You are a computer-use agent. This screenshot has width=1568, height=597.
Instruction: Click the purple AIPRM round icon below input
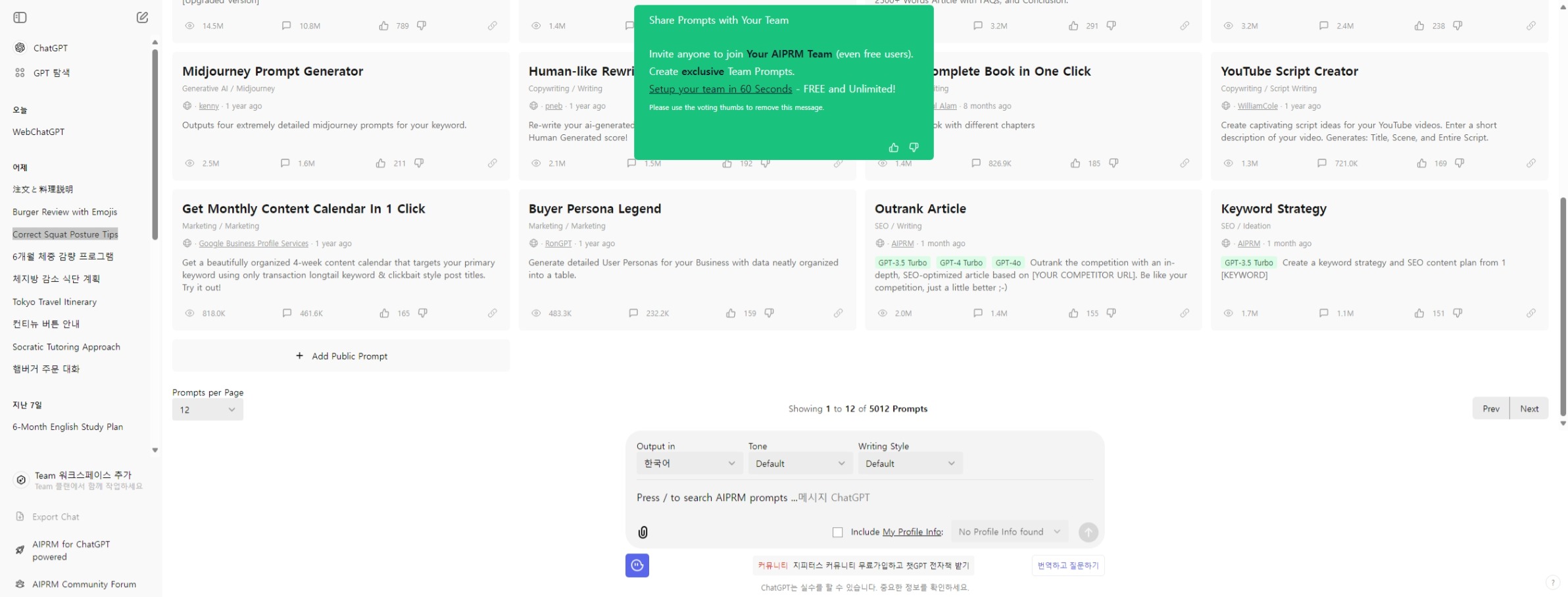coord(637,565)
